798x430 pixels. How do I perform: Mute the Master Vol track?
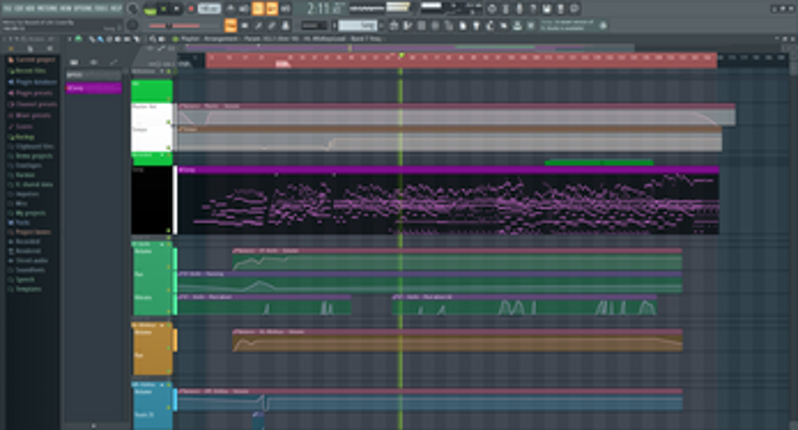168,122
